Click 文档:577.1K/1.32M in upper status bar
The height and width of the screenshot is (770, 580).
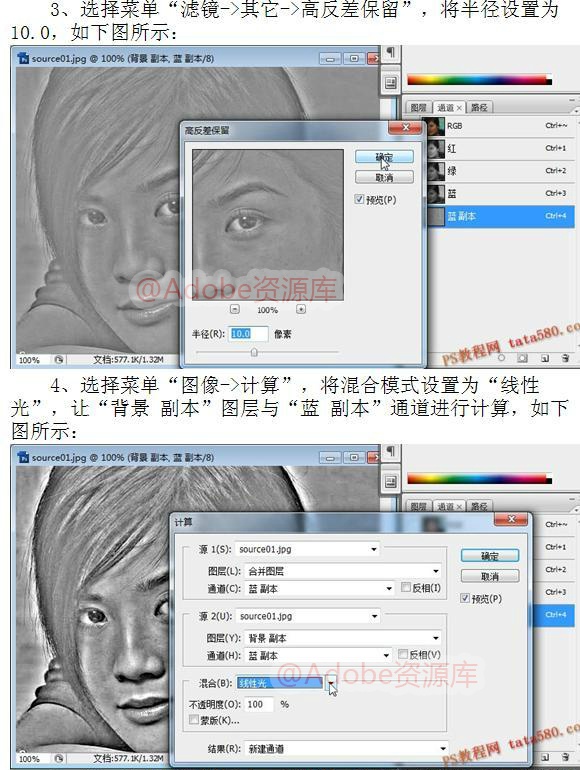[x=128, y=360]
